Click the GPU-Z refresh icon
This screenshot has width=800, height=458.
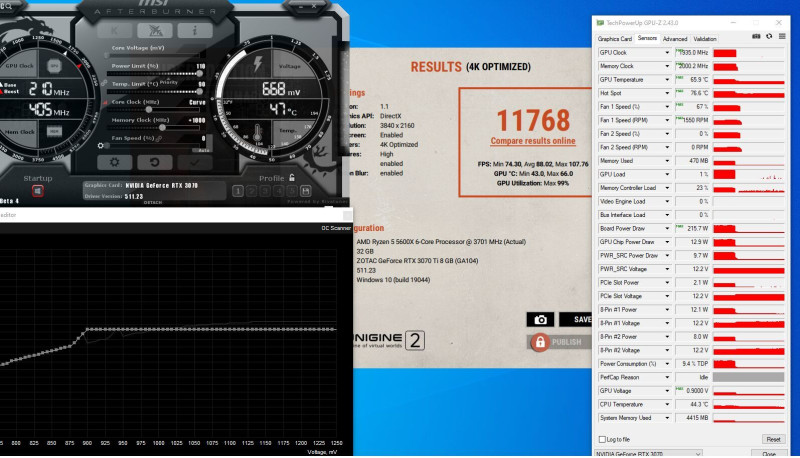[x=769, y=37]
